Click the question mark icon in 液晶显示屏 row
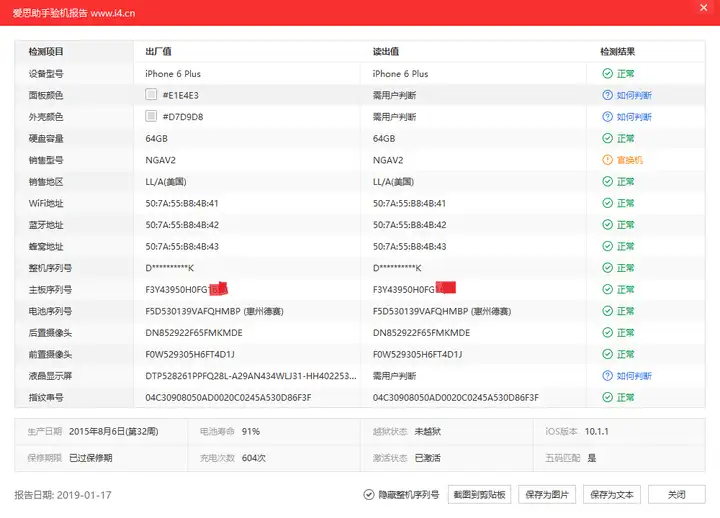The image size is (720, 518). (x=607, y=376)
